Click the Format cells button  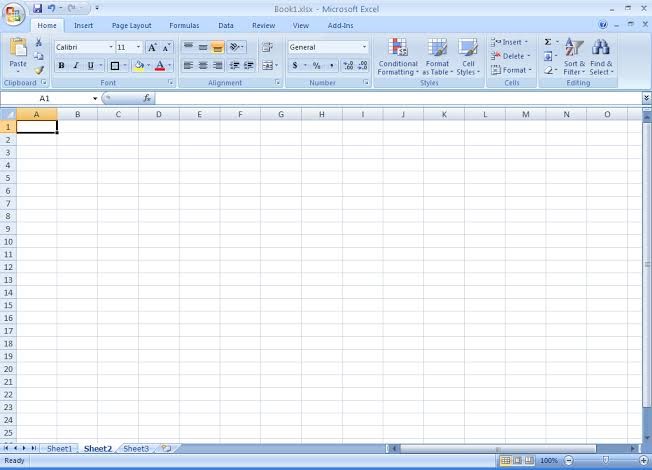pos(511,70)
